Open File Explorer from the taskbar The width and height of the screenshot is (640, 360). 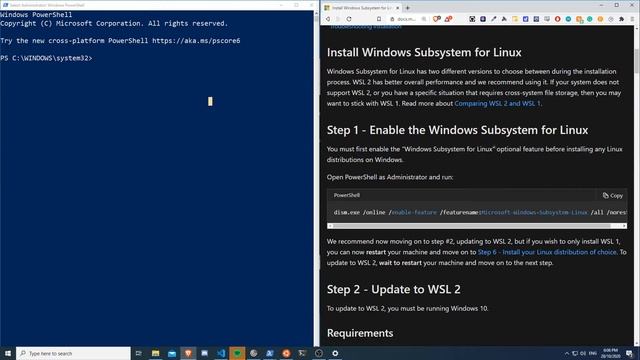tap(156, 353)
